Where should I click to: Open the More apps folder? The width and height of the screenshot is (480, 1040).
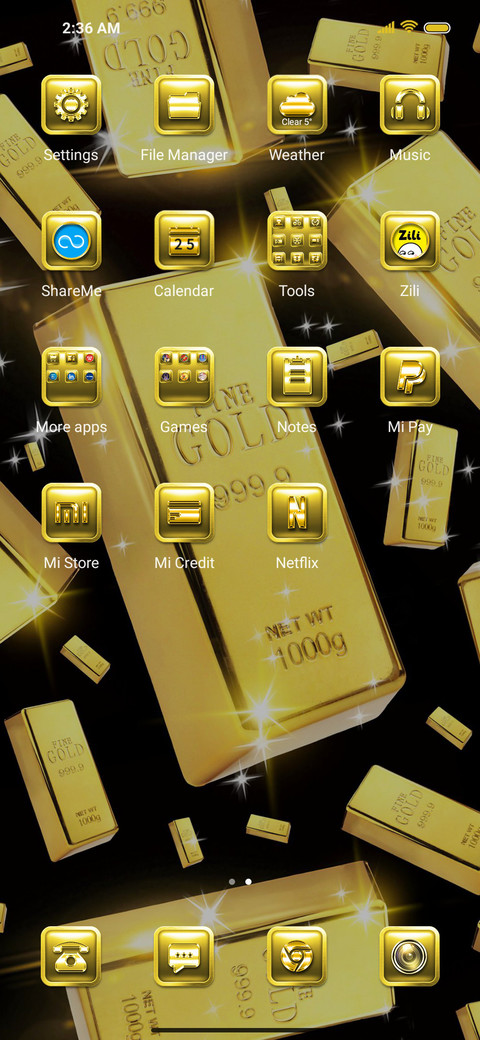[71, 377]
